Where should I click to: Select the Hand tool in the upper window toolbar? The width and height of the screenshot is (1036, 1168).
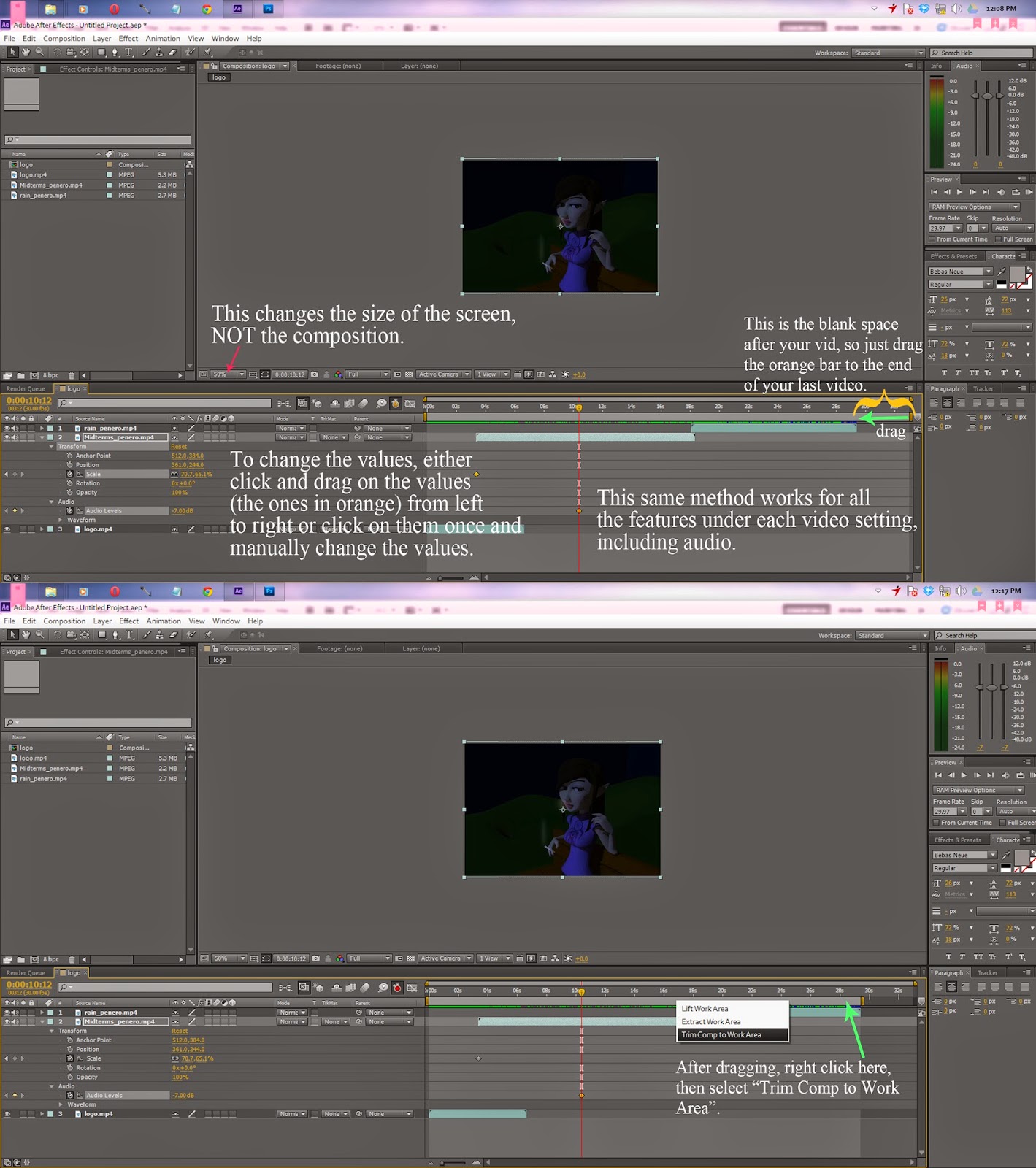tap(26, 53)
